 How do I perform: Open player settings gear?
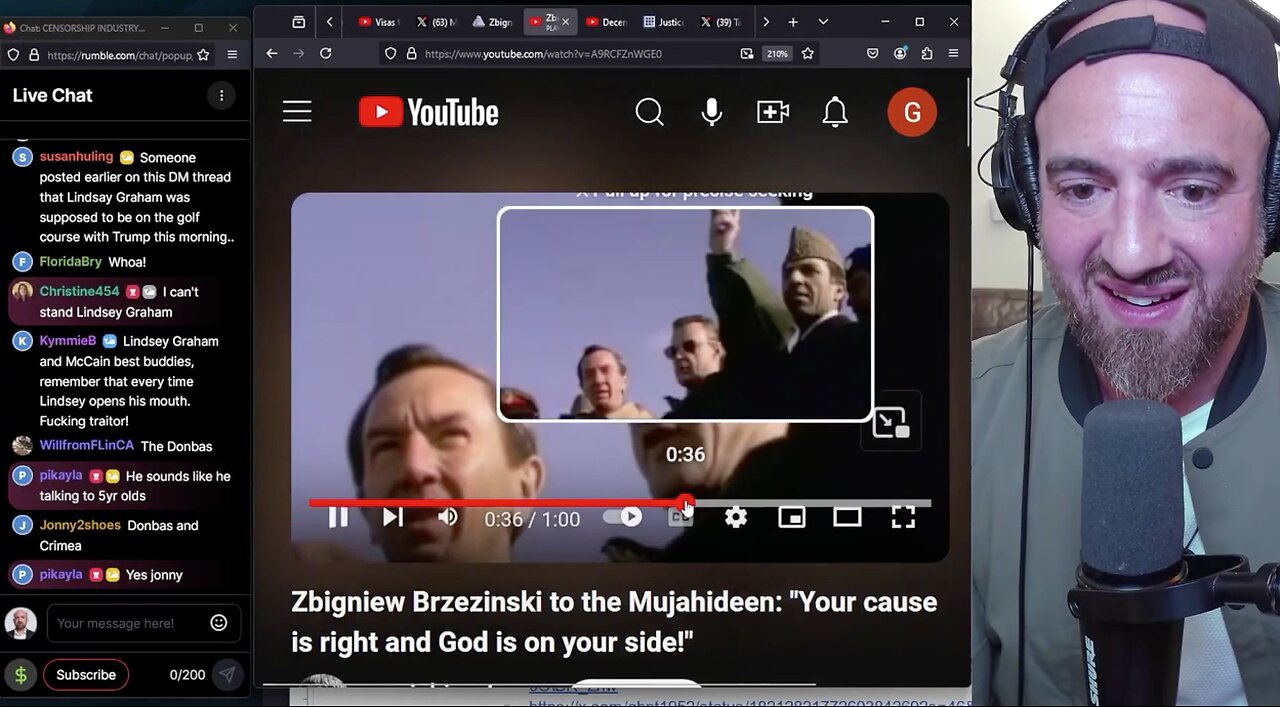736,517
